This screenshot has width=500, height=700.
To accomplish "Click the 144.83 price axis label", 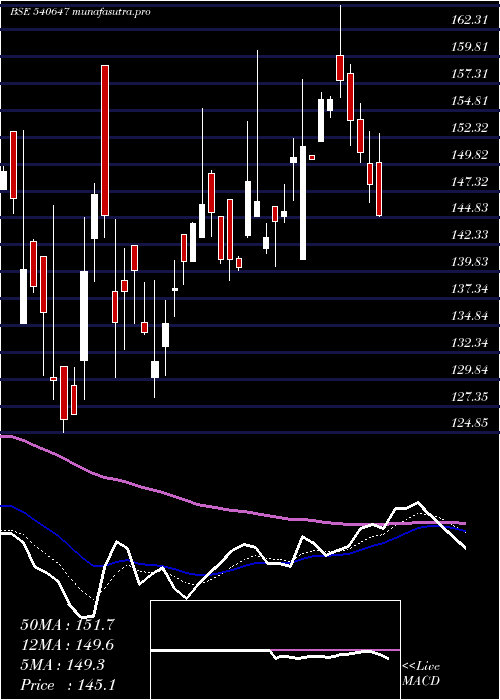I will coord(471,208).
